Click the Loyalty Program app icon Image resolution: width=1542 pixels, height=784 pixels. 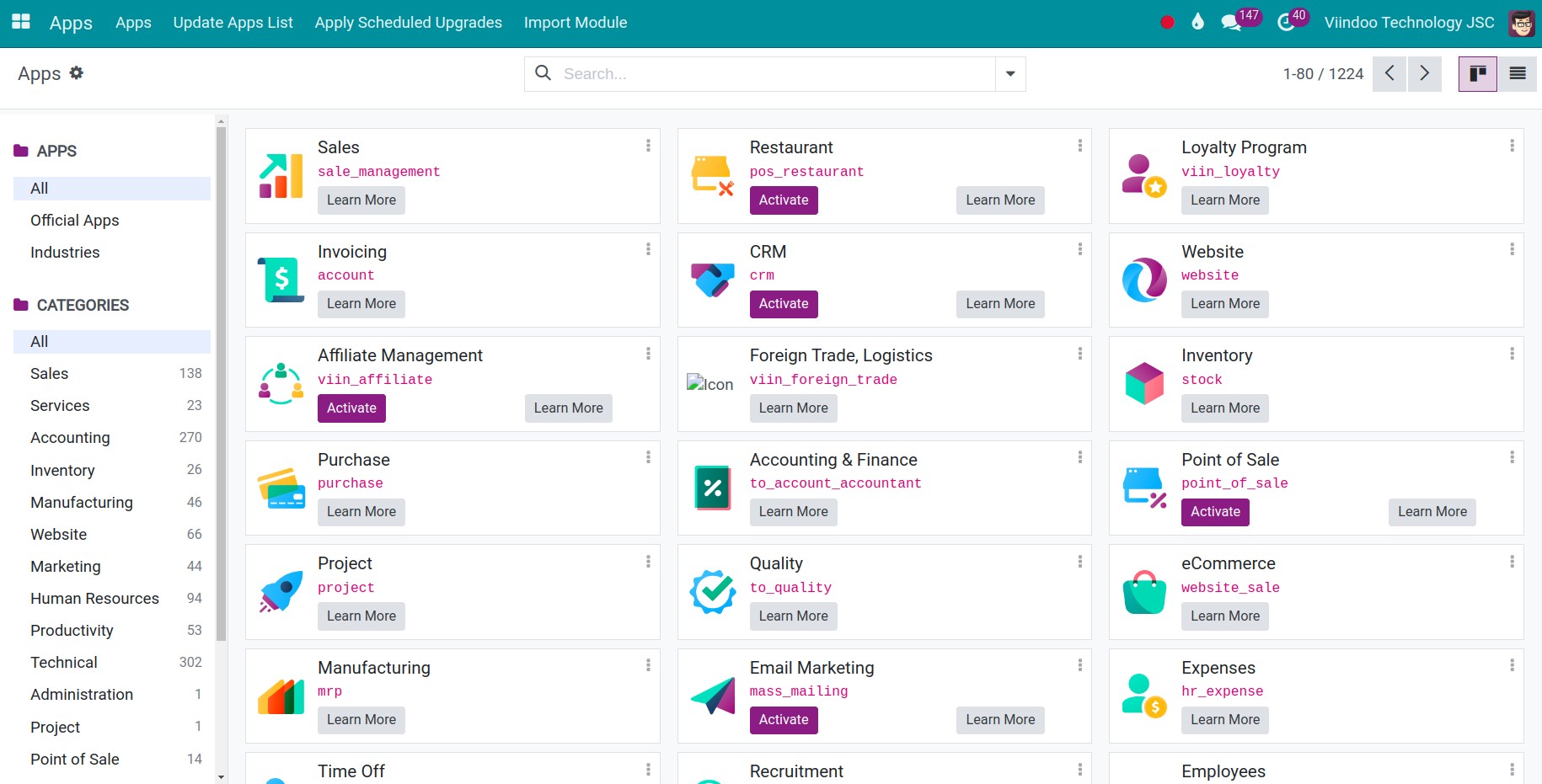tap(1144, 176)
